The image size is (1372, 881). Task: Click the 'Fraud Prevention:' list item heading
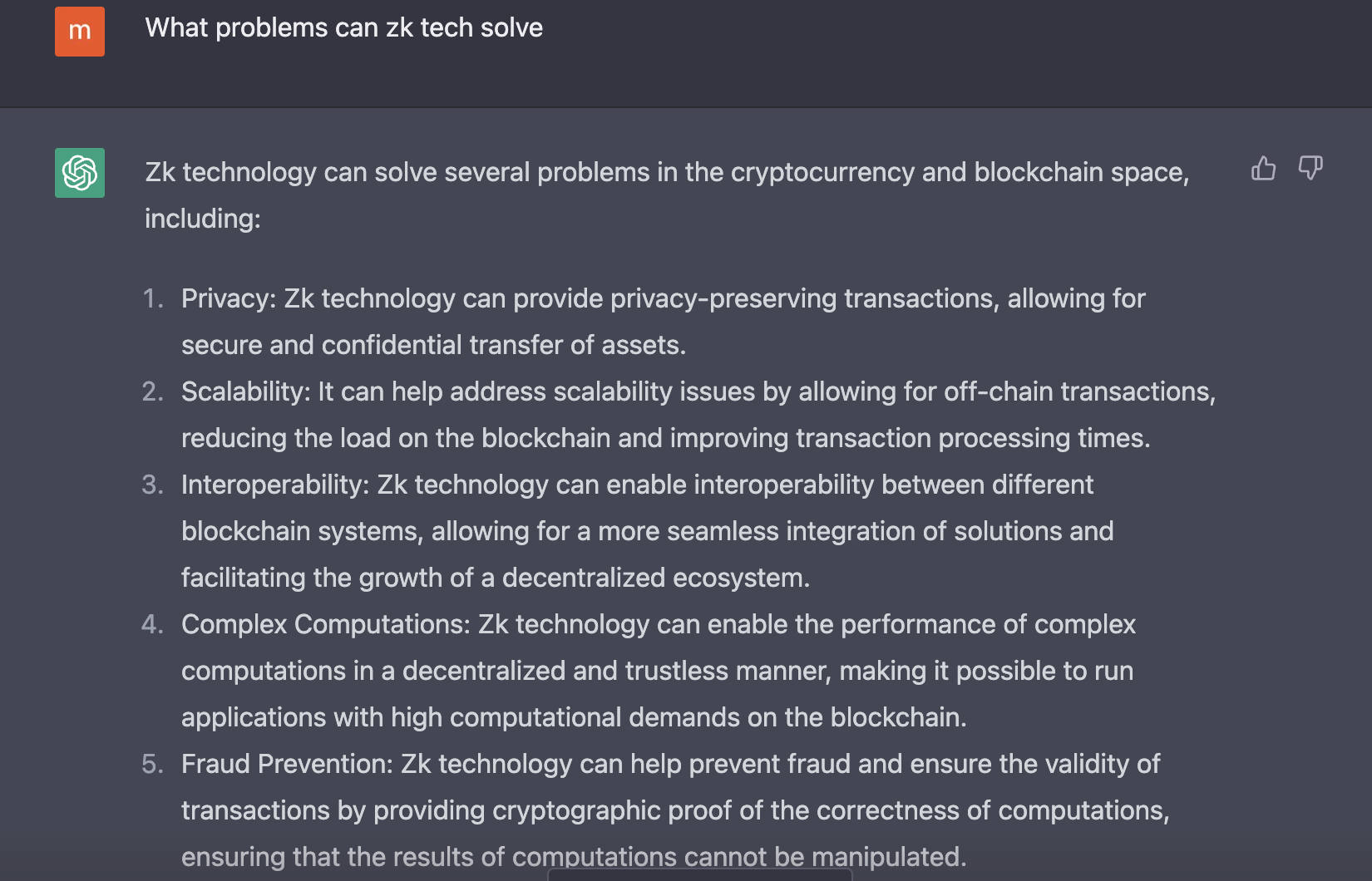(x=287, y=764)
